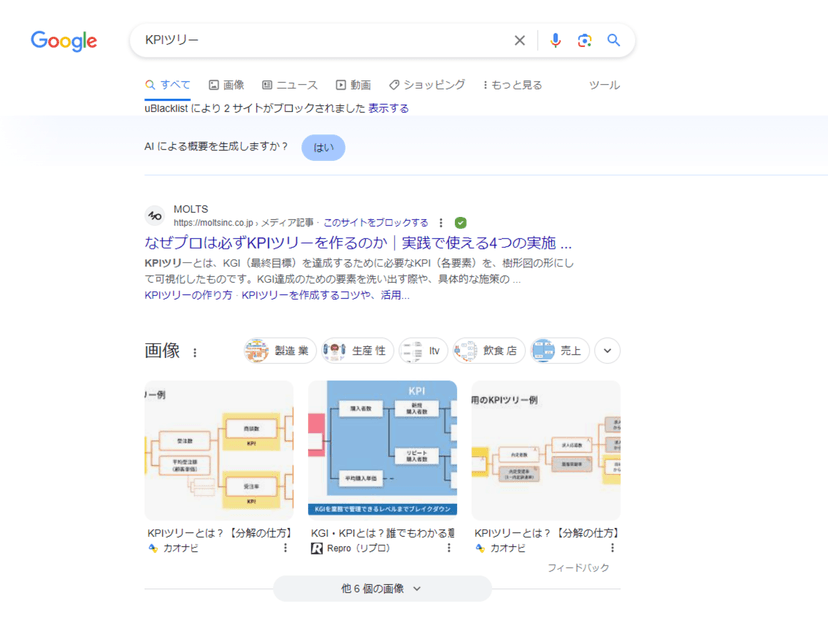Click the Google logo
This screenshot has height=618, width=828.
click(x=64, y=41)
